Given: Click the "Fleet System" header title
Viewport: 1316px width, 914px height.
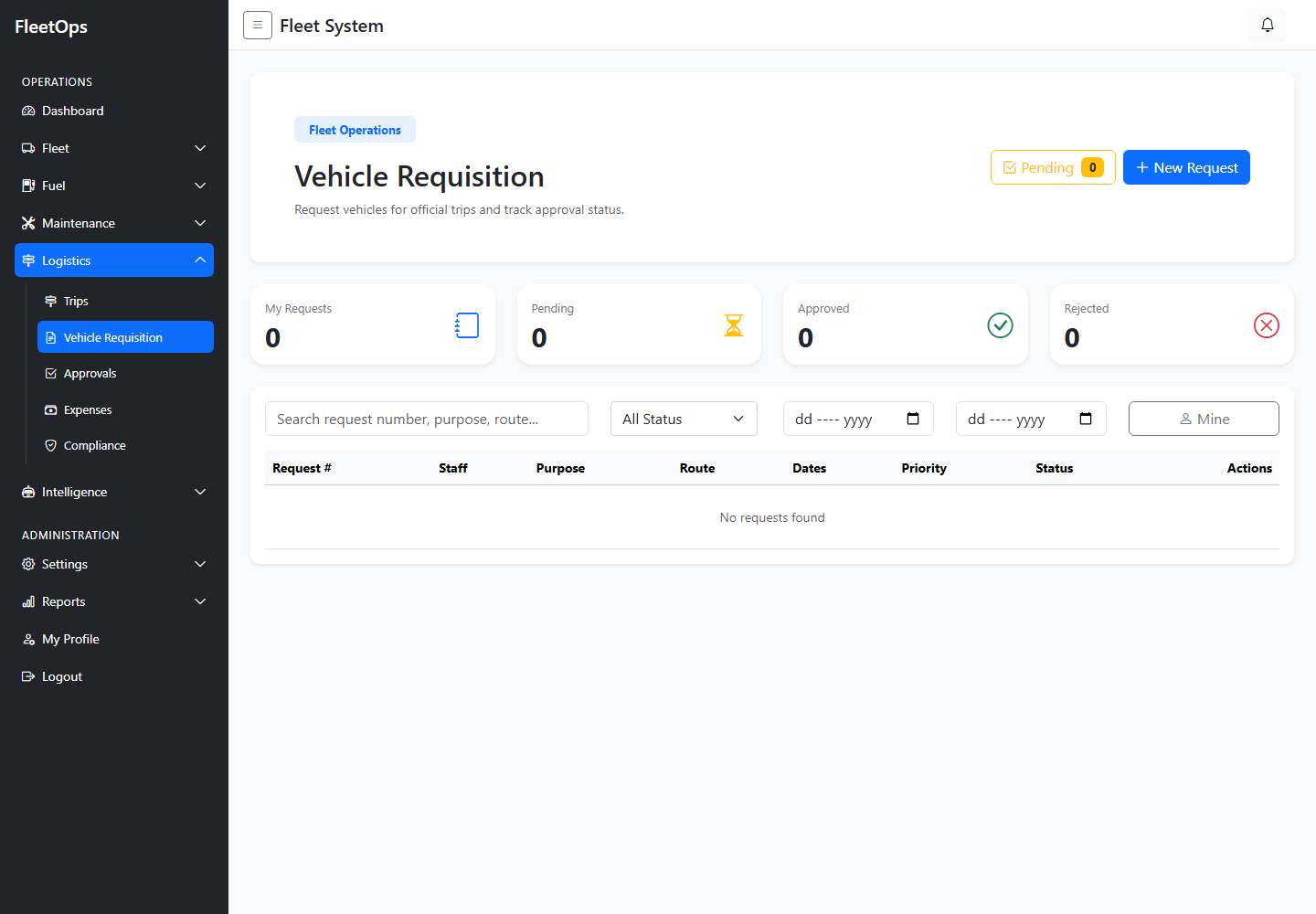Looking at the screenshot, I should pos(332,26).
